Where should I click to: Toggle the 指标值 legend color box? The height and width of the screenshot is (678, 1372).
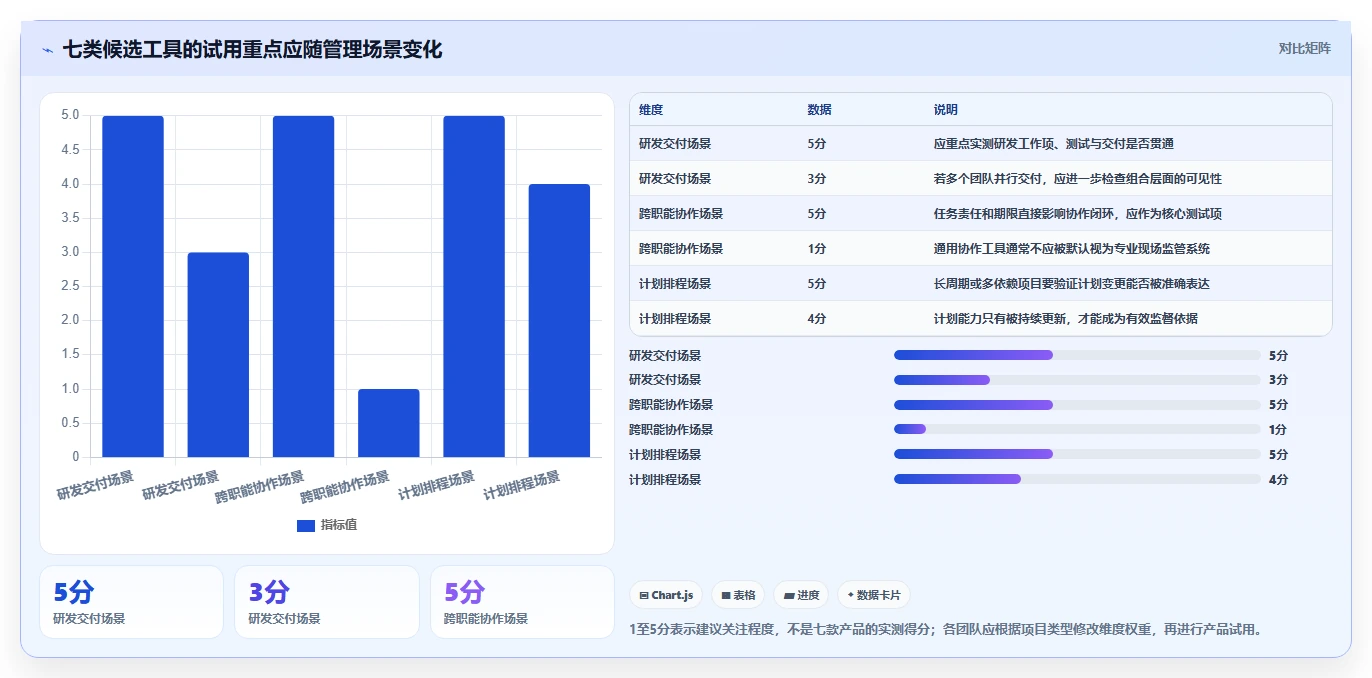(x=306, y=525)
